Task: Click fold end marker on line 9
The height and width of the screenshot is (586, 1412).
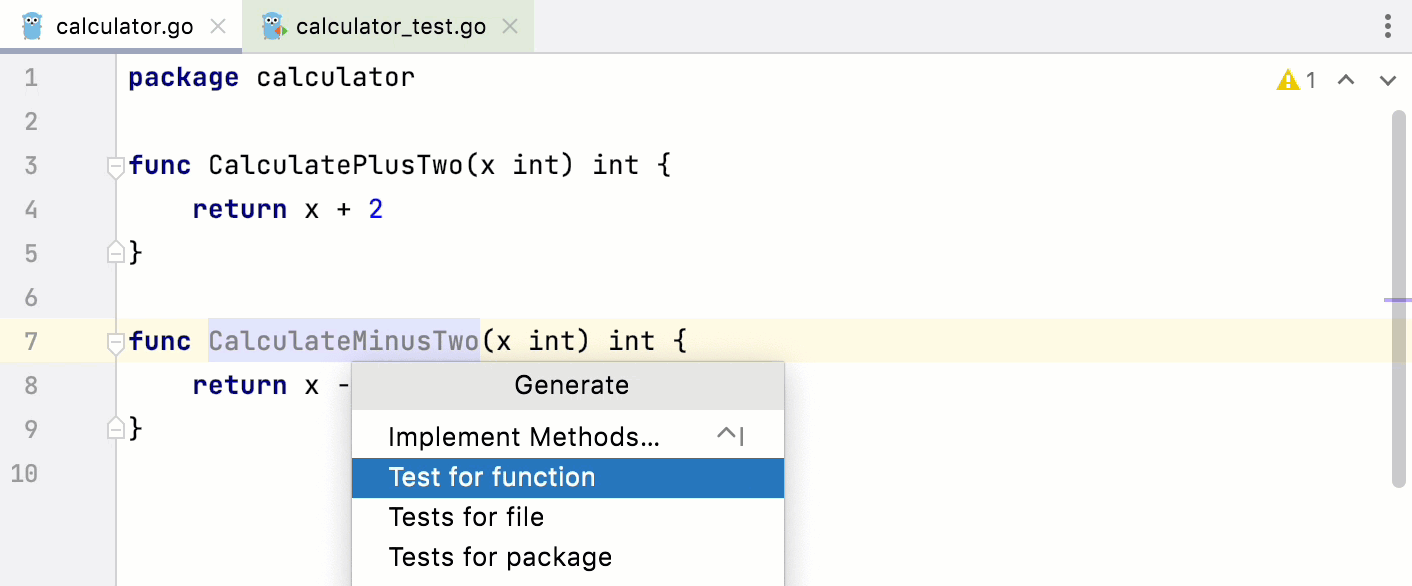Action: click(116, 429)
